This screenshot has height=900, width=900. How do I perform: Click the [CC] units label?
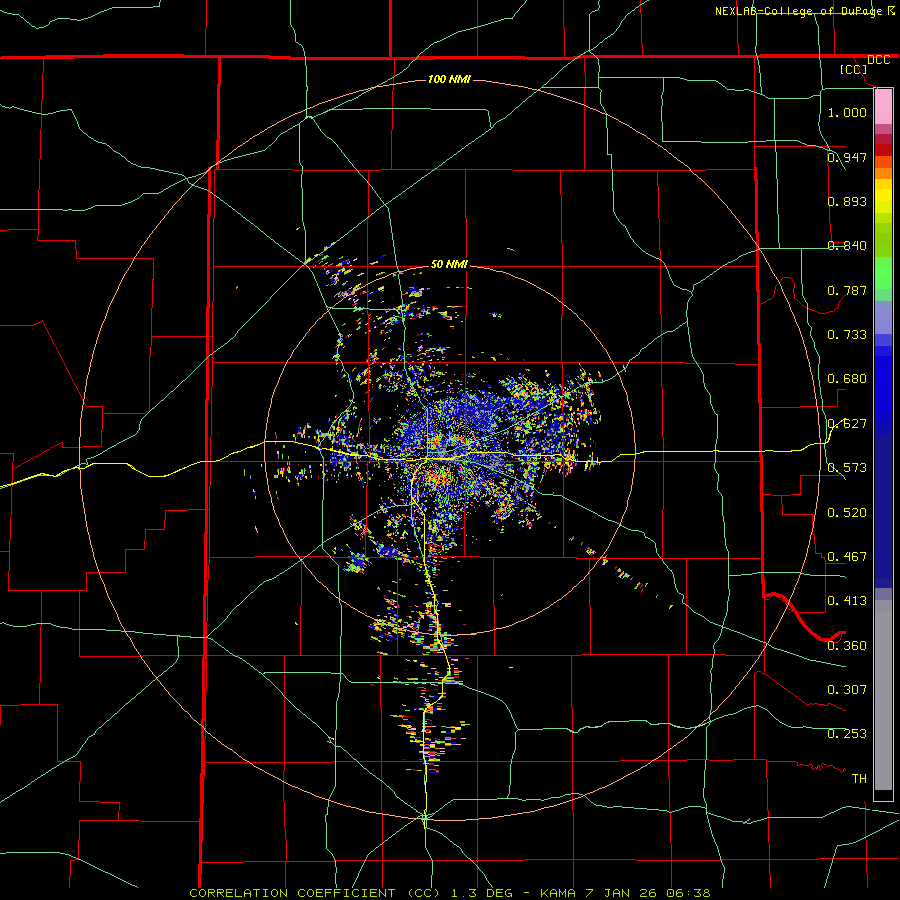pos(854,69)
